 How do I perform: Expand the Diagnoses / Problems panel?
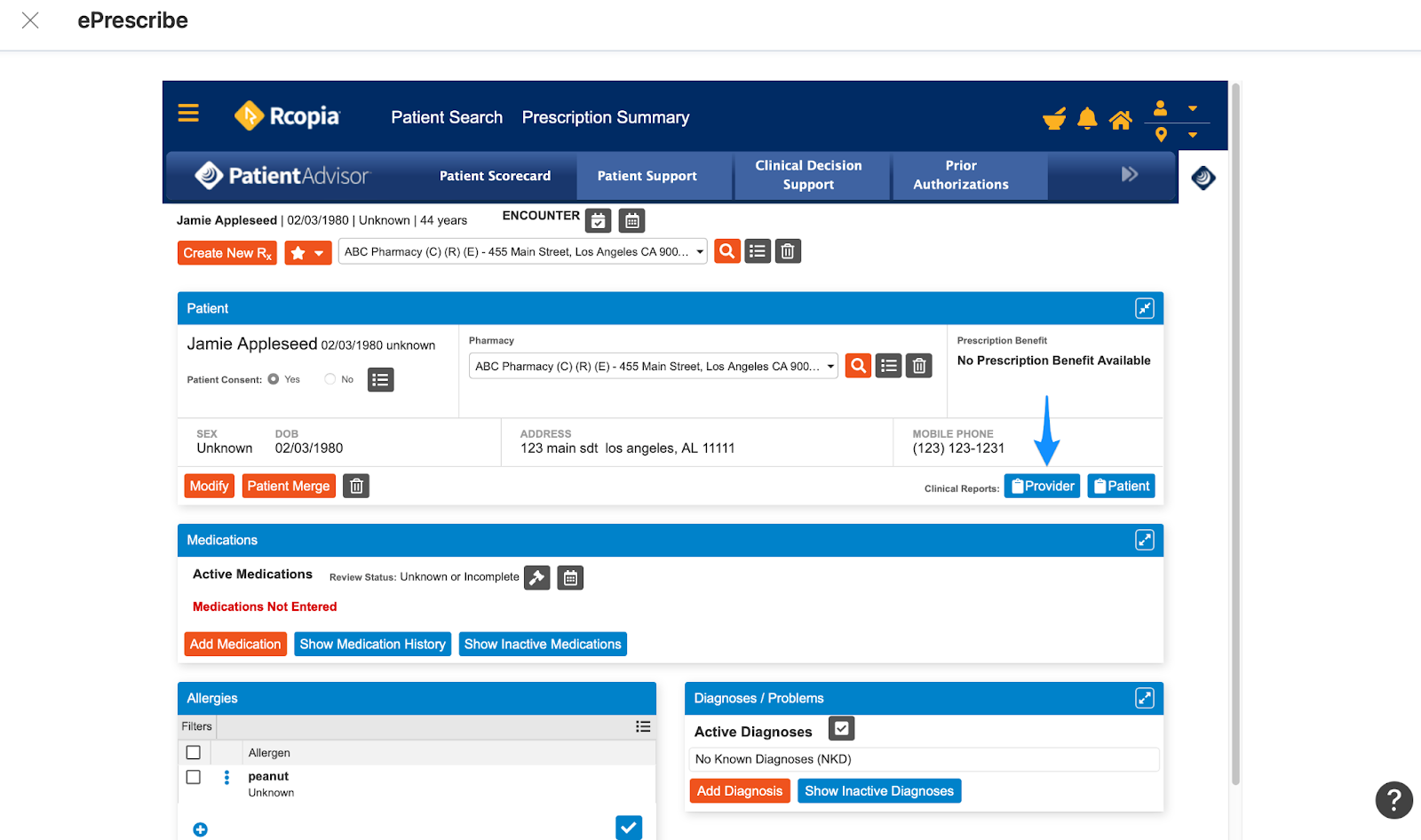pos(1145,698)
